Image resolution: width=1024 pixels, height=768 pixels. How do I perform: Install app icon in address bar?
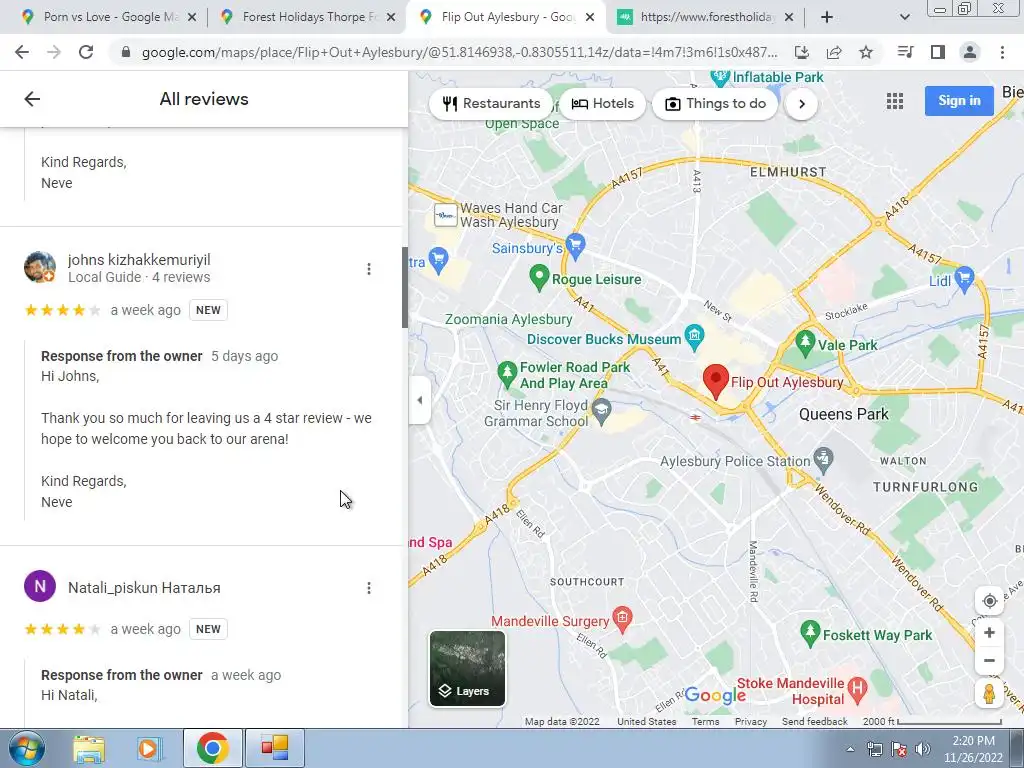802,52
